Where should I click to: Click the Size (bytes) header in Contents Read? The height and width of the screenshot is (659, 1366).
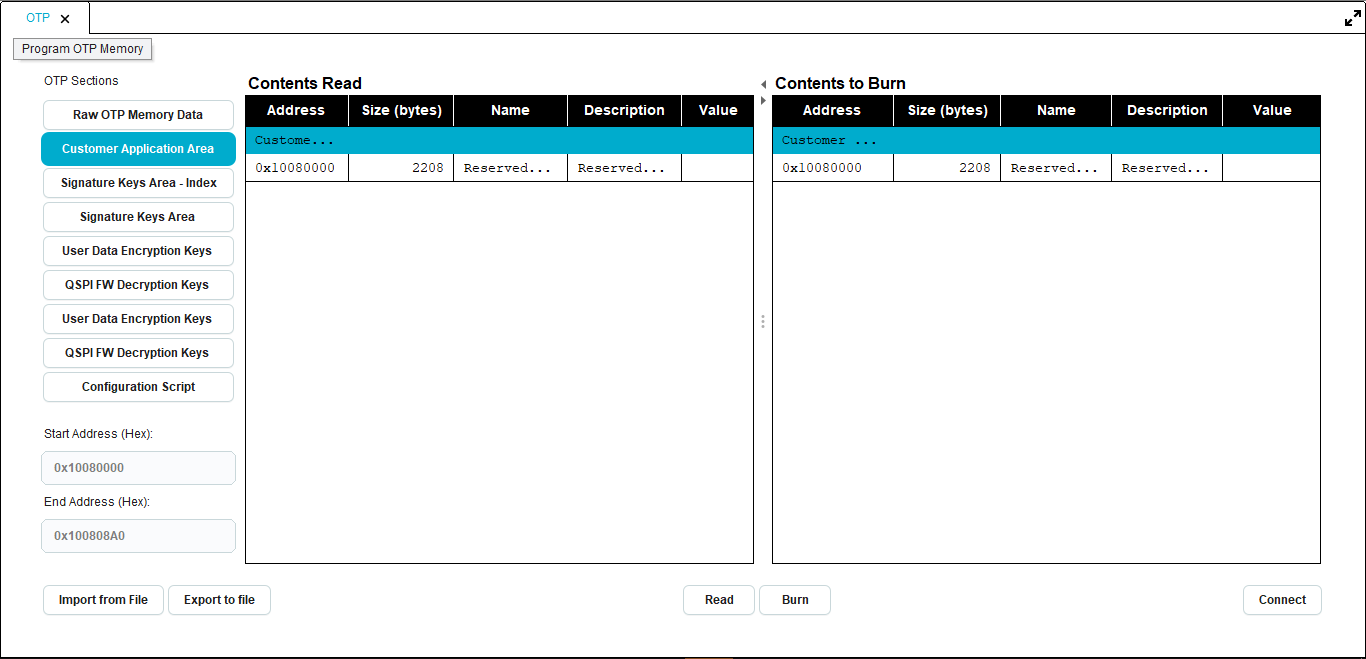pyautogui.click(x=401, y=110)
